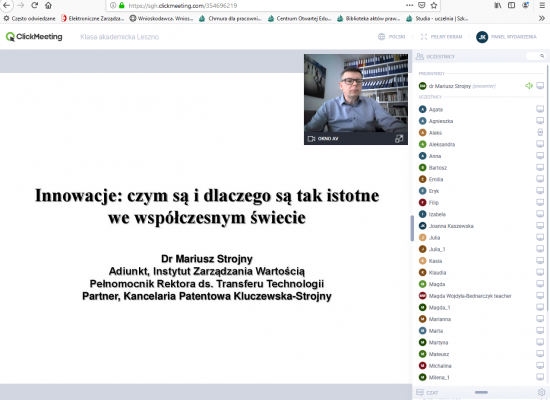
Task: Open the Firefox hamburger menu
Action: coord(542,5)
